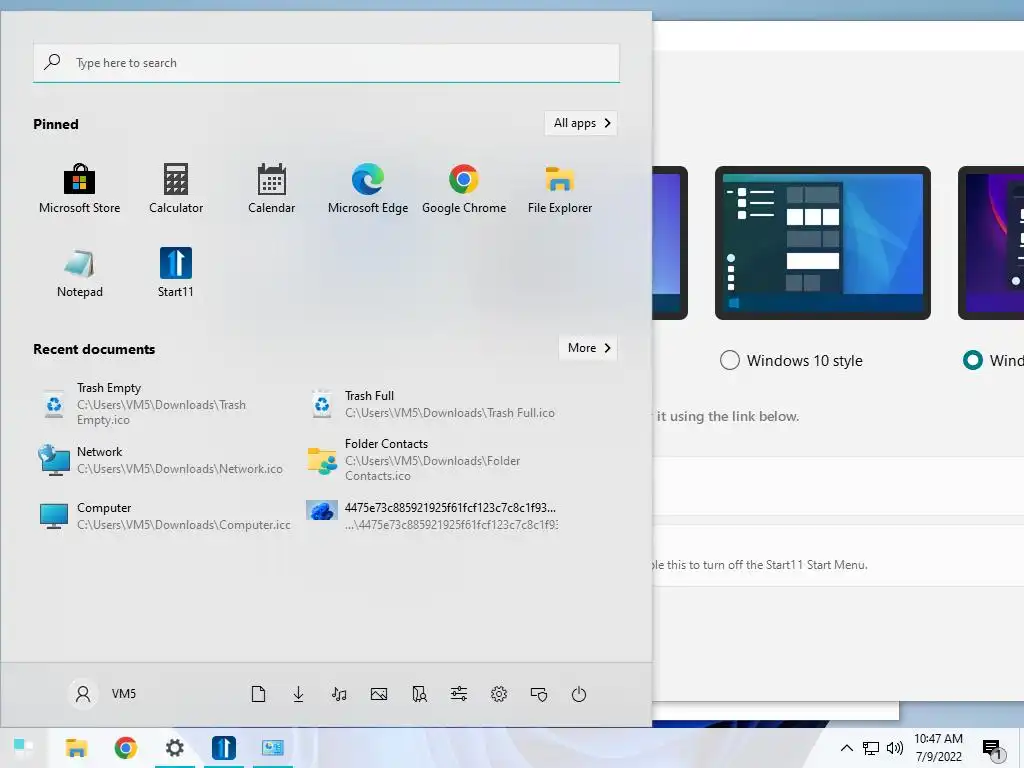Open the notification center icon in the tray
This screenshot has height=768, width=1024.
(991, 748)
